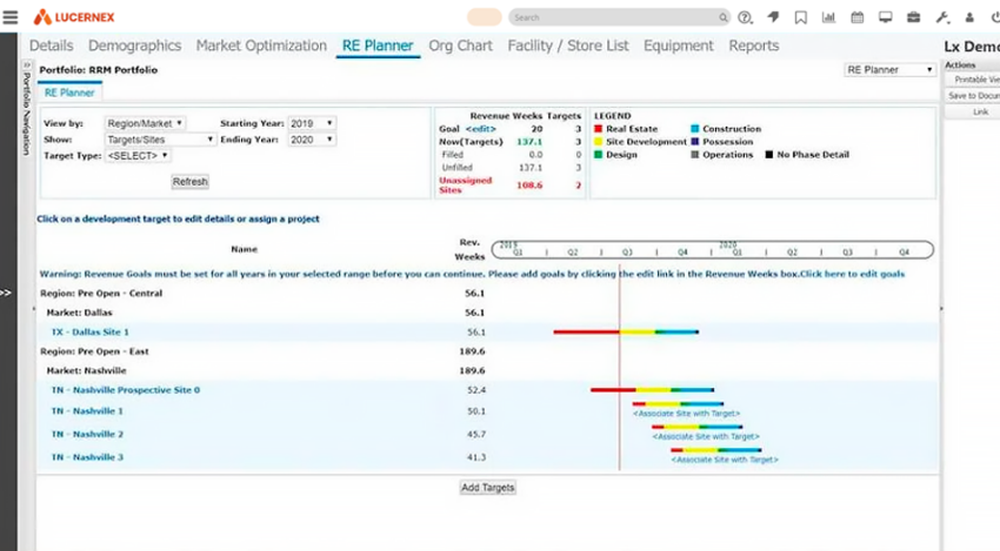Click the Nashville Prospective Site 0 timeline bar
Image resolution: width=1000 pixels, height=551 pixels.
(652, 390)
